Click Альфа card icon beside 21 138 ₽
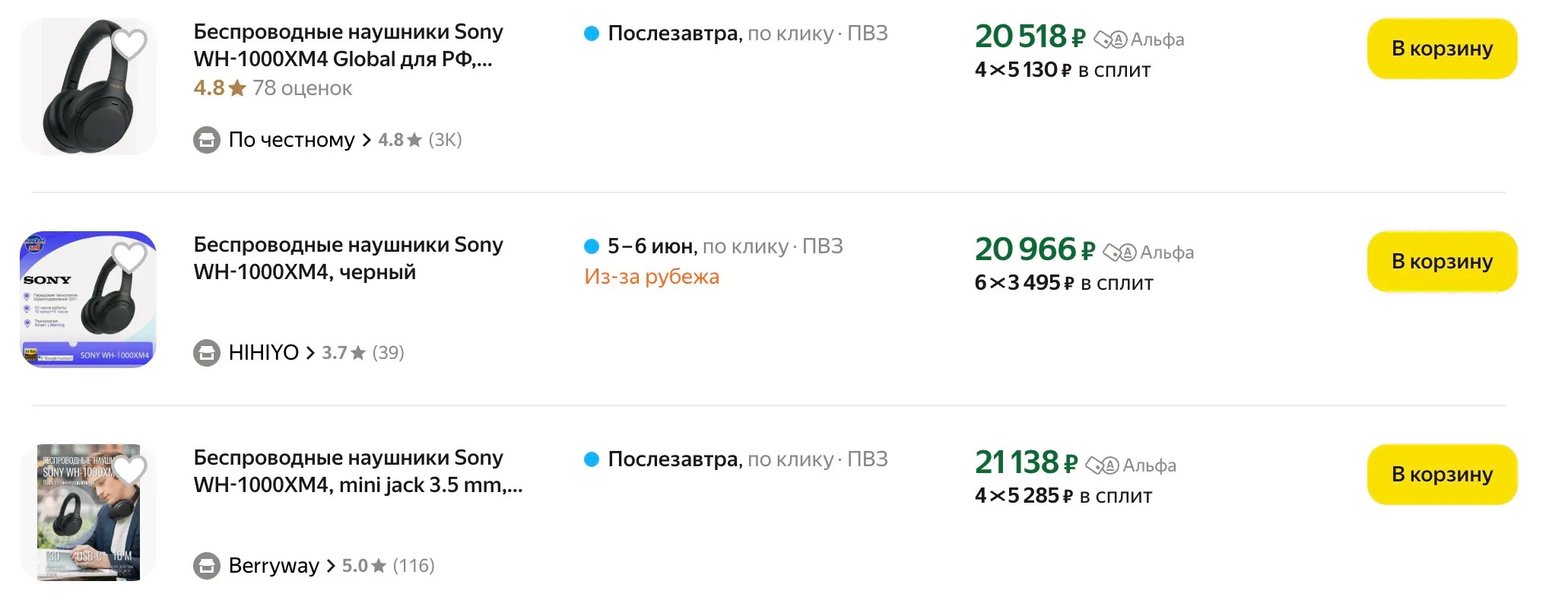Screen dimensions: 1568x613 pos(1102,465)
